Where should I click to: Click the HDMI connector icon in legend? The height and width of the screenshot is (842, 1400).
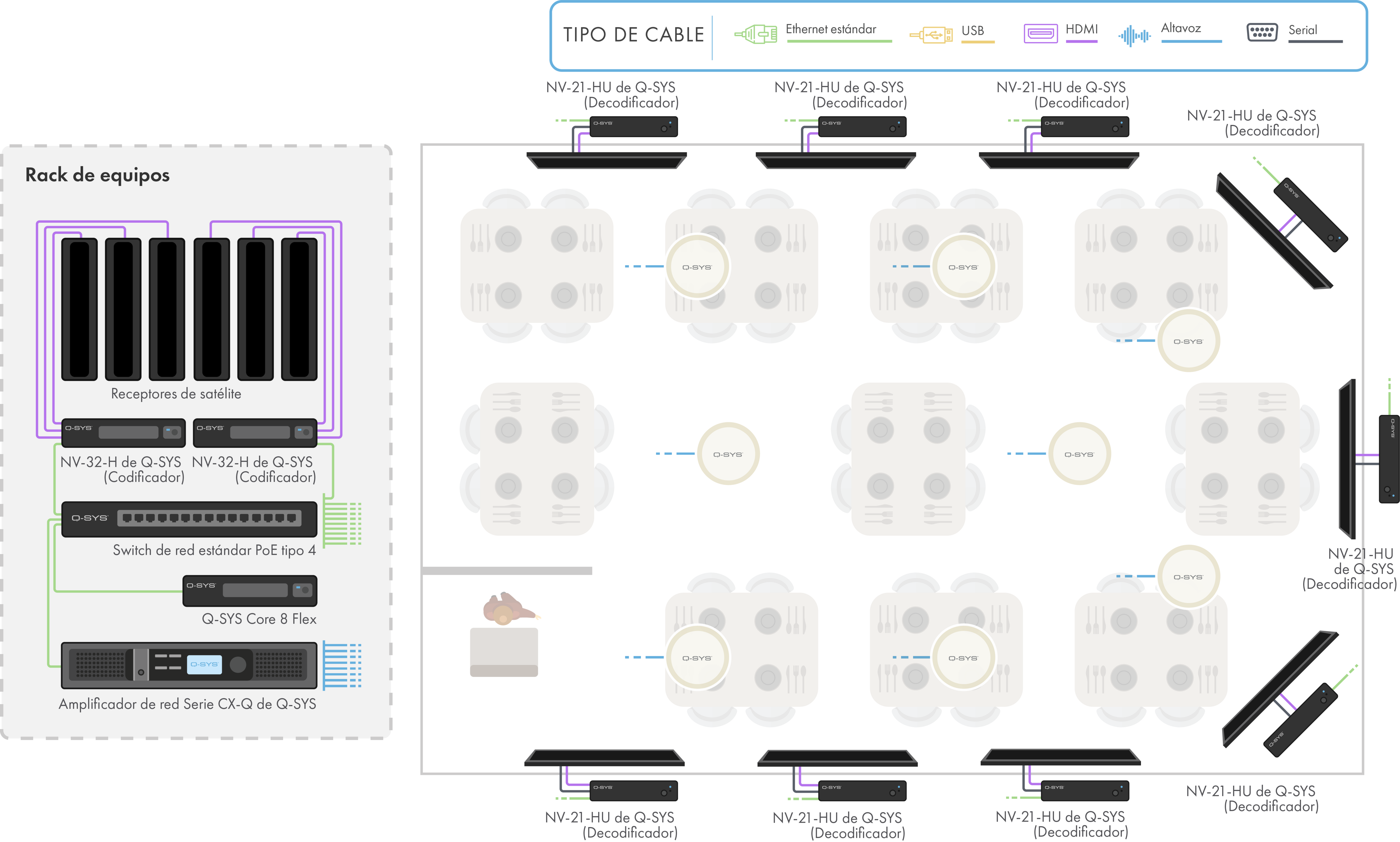[1040, 34]
